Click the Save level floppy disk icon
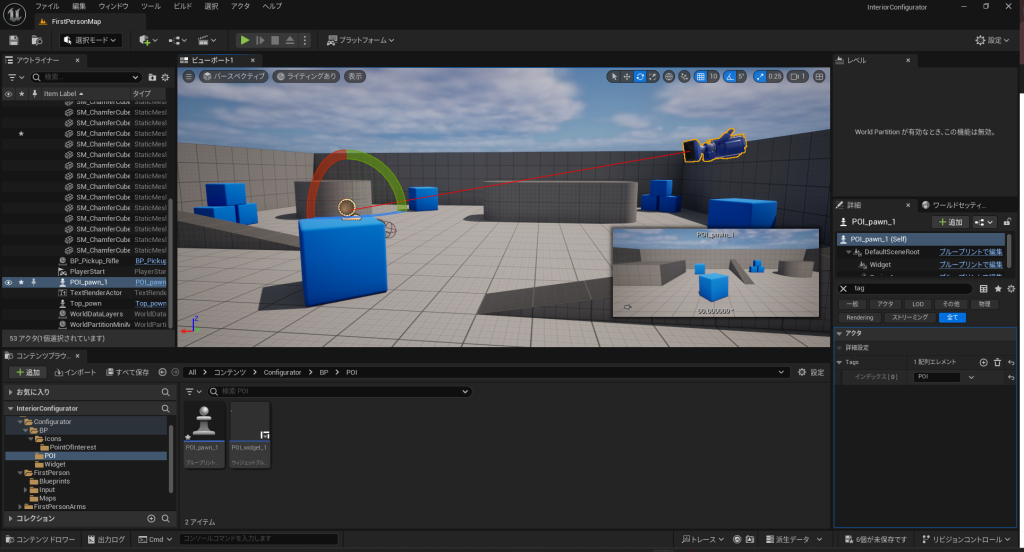The width and height of the screenshot is (1024, 552). (14, 40)
